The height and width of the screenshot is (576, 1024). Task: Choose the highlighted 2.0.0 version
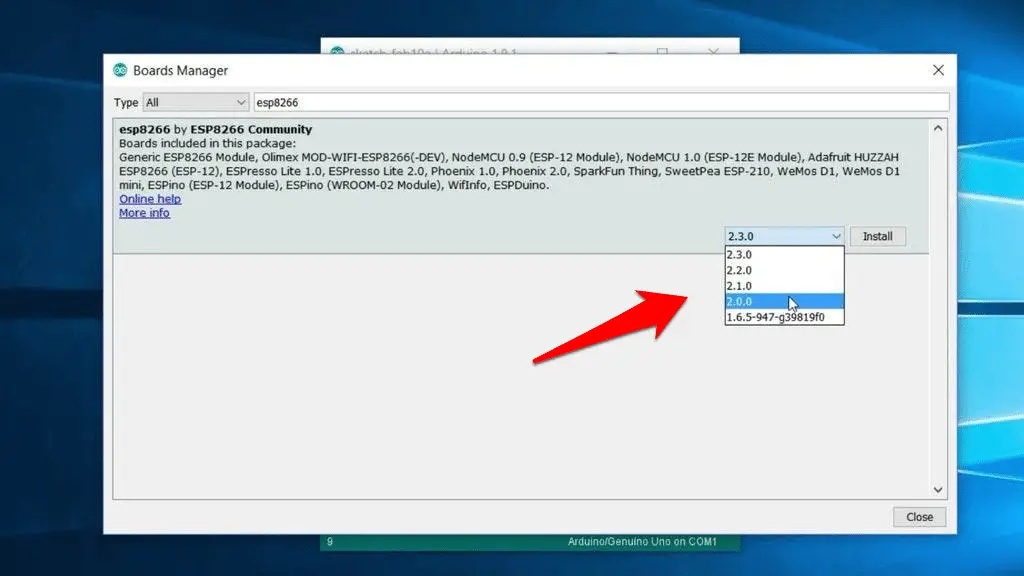pos(784,302)
